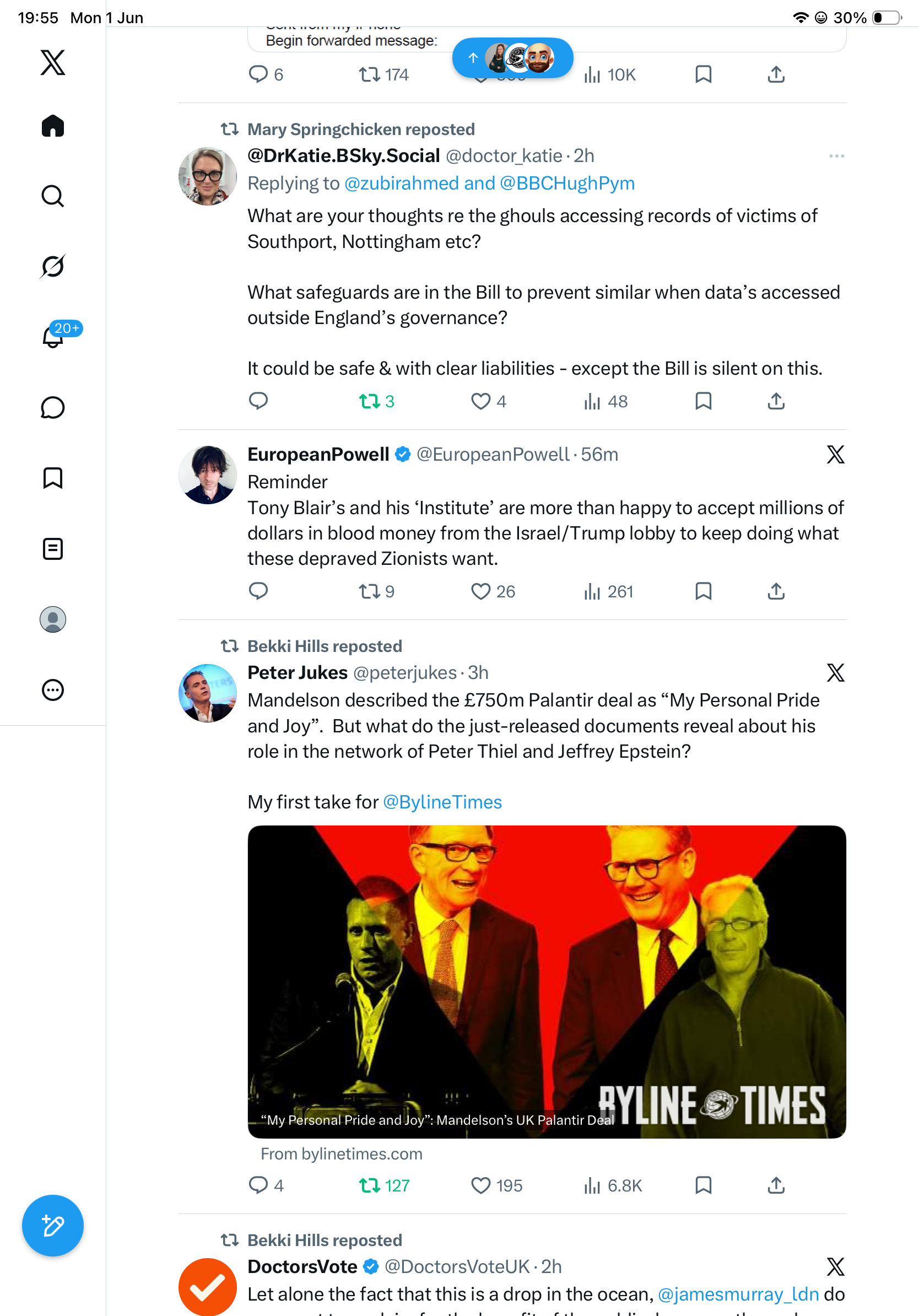Viewport: 919px width, 1316px height.
Task: Expand the More circle menu in sidebar
Action: [53, 689]
